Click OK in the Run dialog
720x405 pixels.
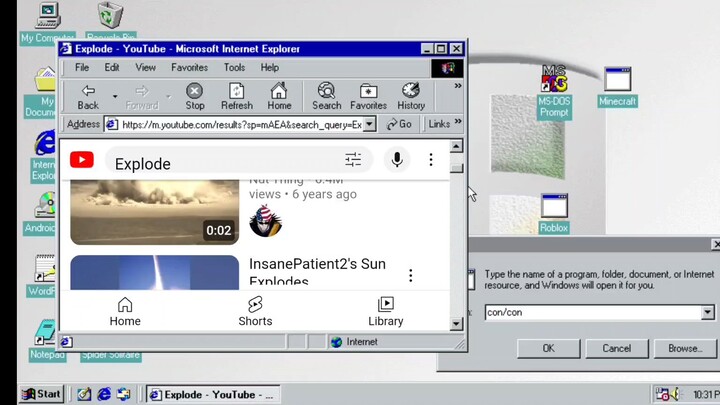[548, 349]
